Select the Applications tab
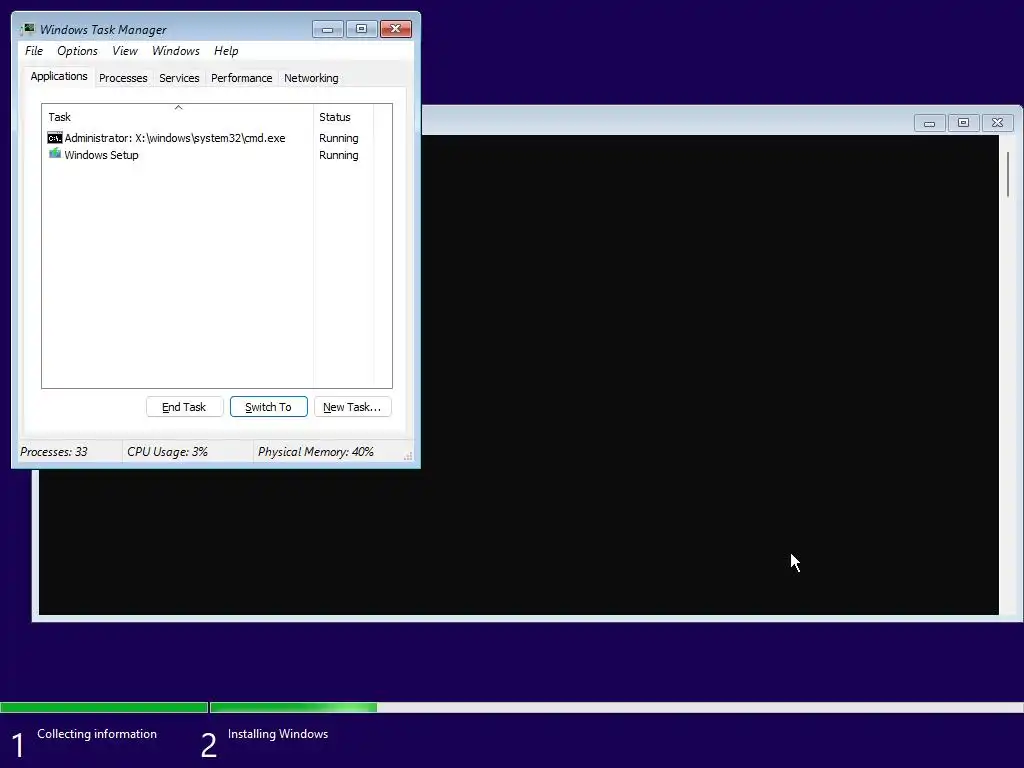Viewport: 1024px width, 768px height. (x=59, y=76)
